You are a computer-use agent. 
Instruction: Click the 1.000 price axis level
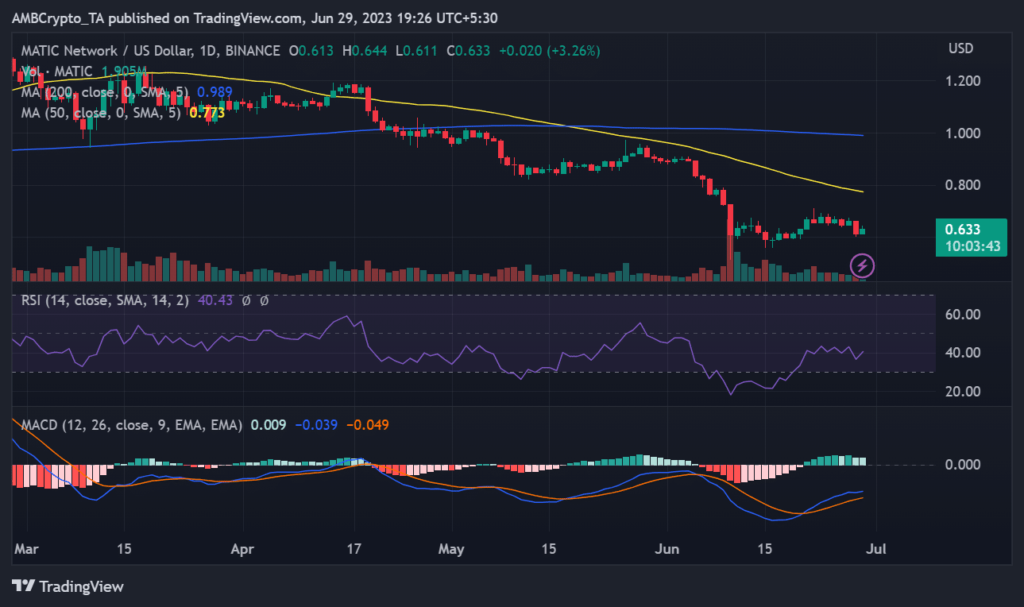tap(964, 133)
